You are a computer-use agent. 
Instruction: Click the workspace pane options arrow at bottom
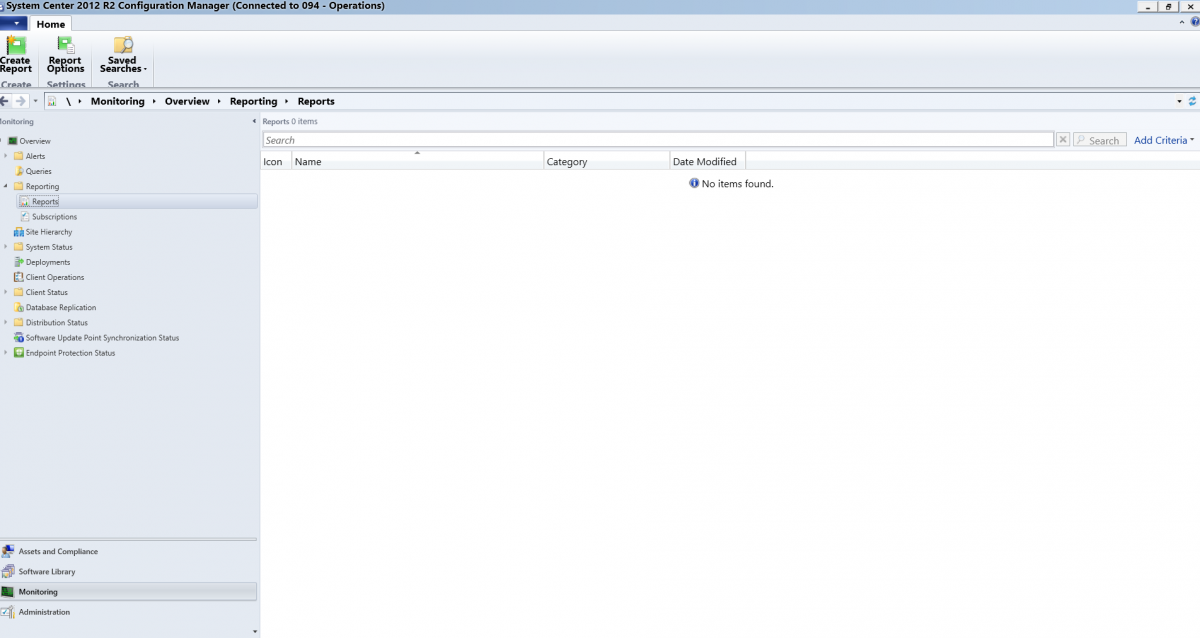pyautogui.click(x=254, y=631)
